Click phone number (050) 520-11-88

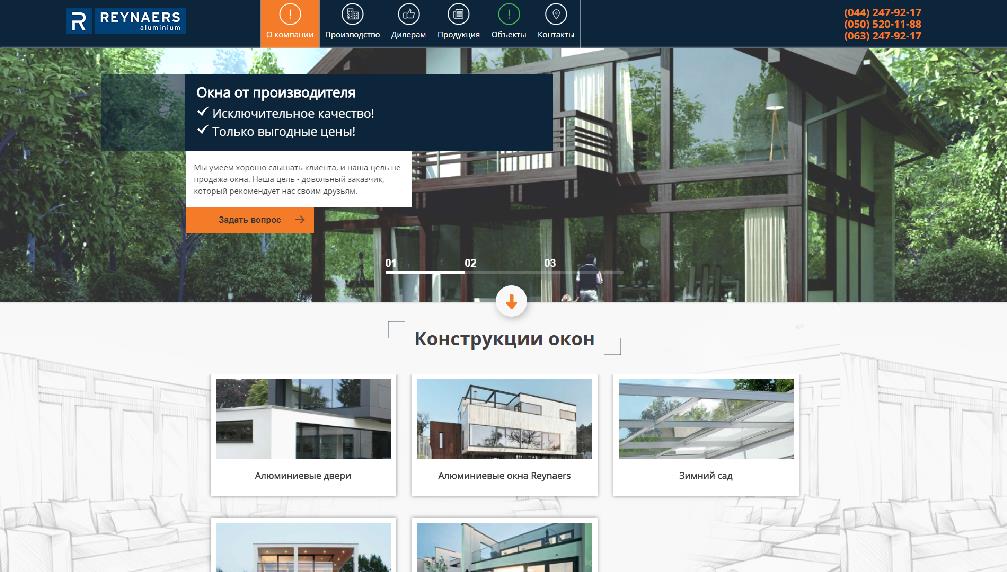click(882, 24)
